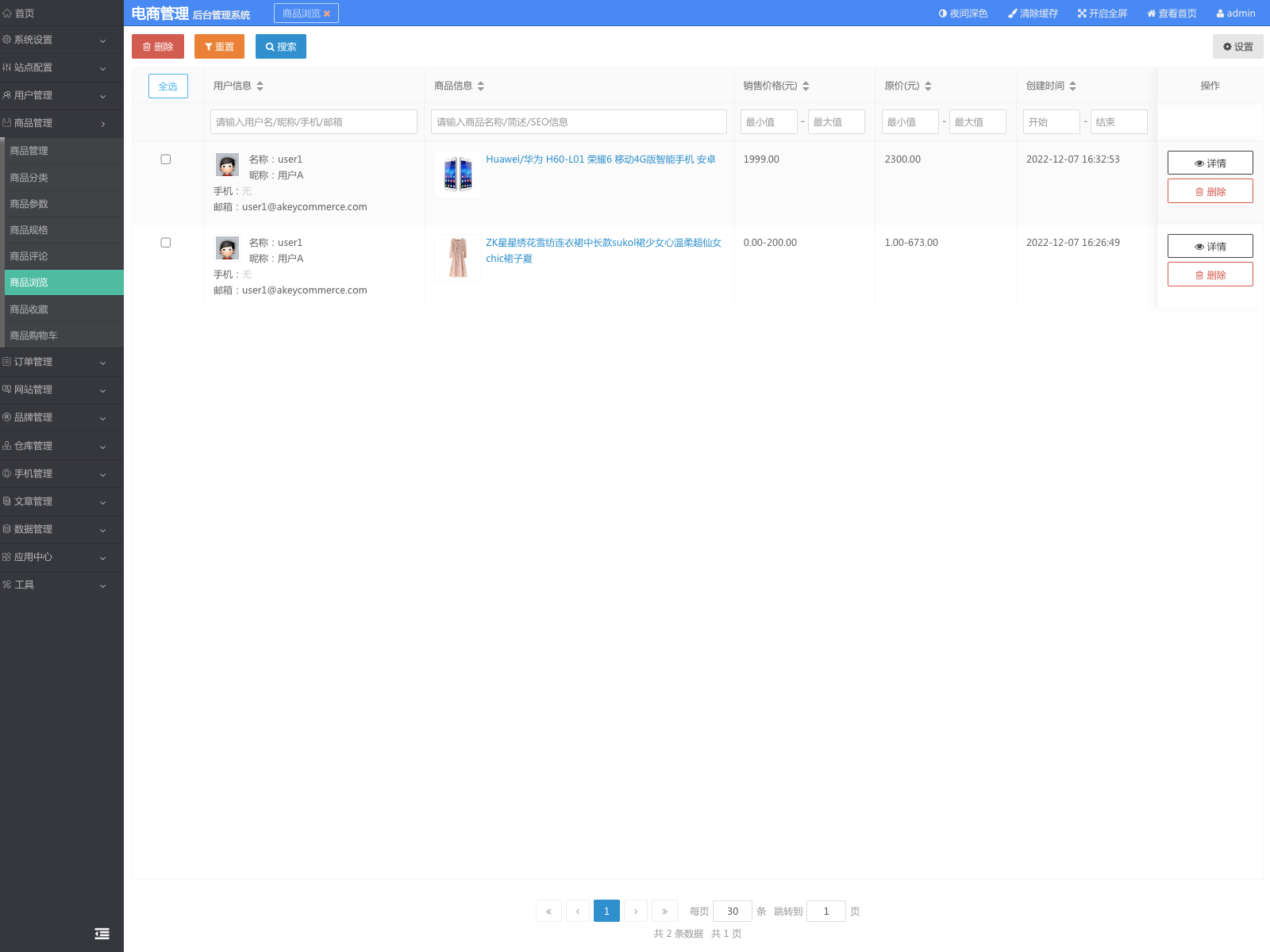Delete the Huawei row via 删除
Image resolution: width=1270 pixels, height=952 pixels.
point(1210,191)
